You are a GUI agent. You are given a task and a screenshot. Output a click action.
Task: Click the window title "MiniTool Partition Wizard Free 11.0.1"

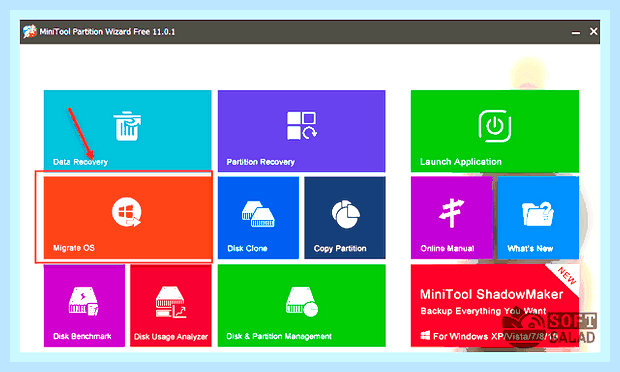[x=107, y=32]
